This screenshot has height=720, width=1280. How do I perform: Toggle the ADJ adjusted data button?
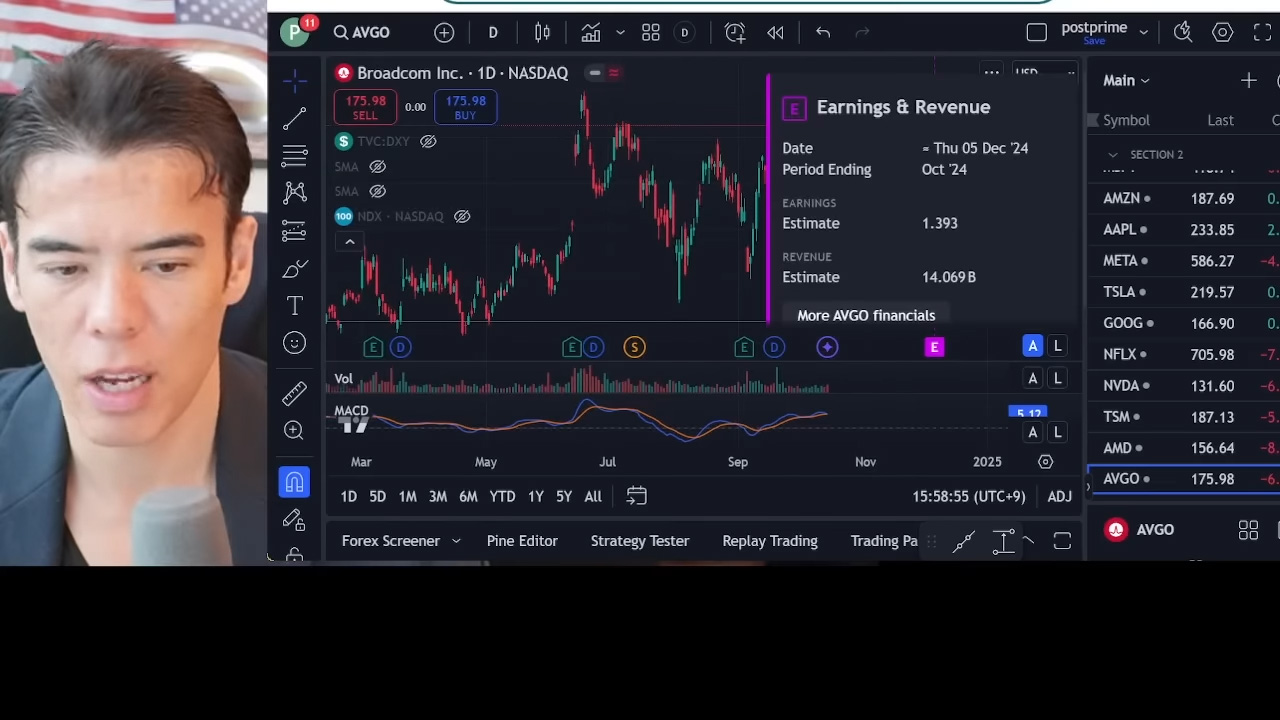point(1059,496)
